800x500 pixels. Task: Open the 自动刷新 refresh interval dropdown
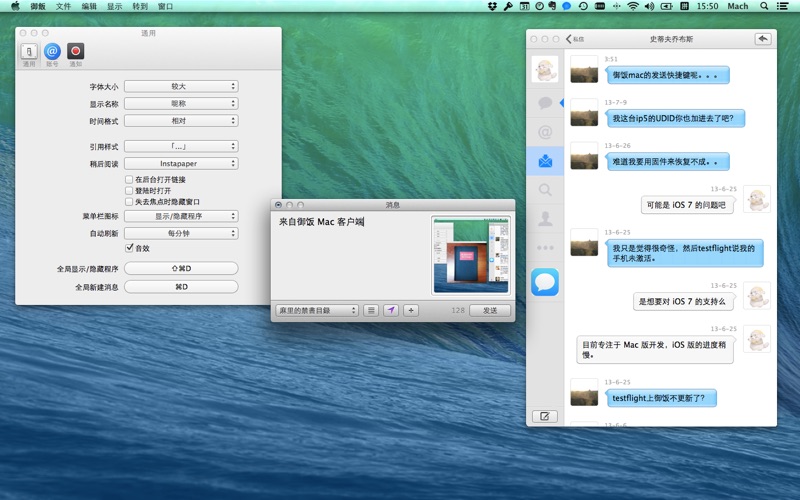pos(181,233)
